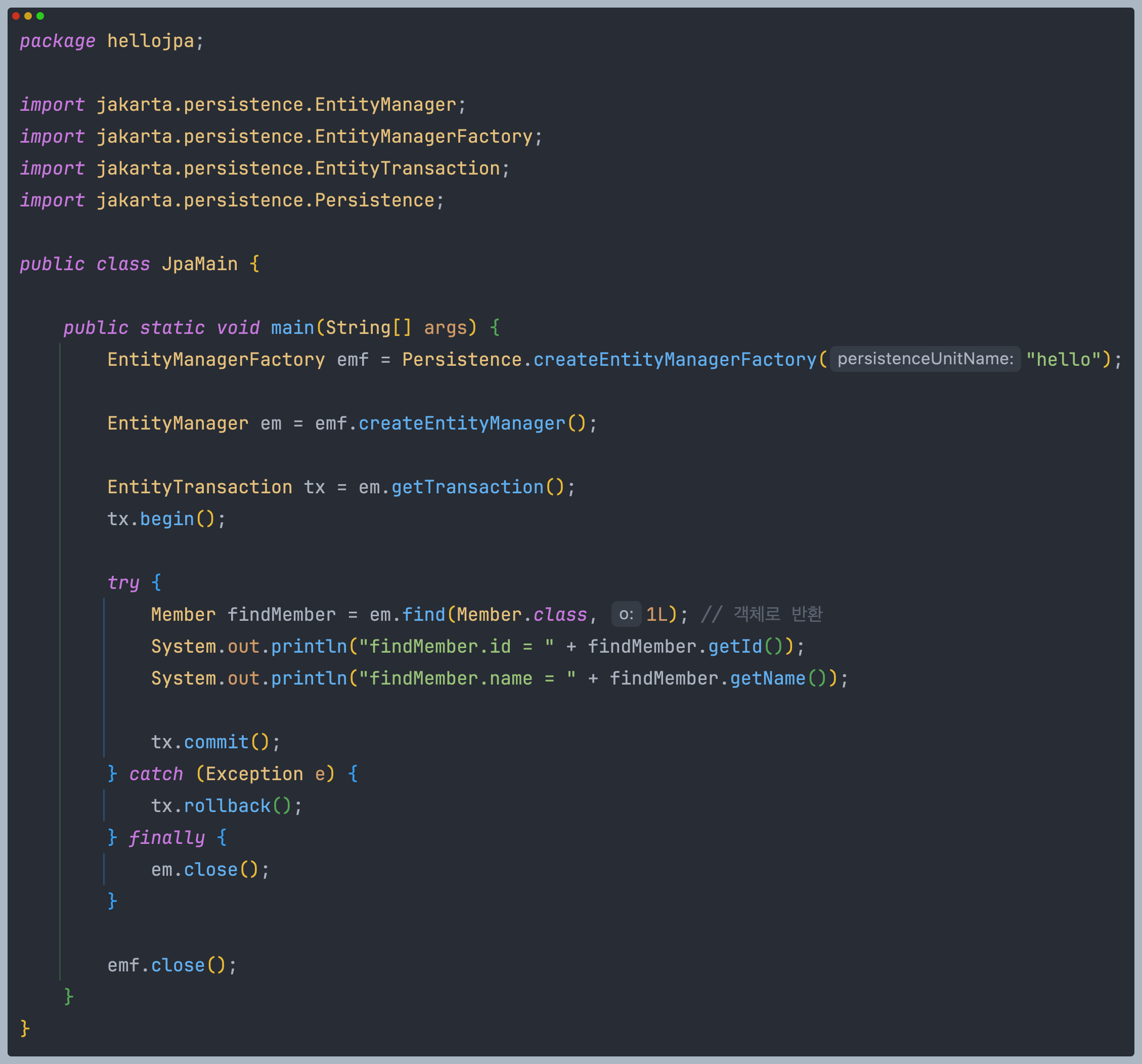
Task: Click the createEntityManager method call
Action: (x=462, y=423)
